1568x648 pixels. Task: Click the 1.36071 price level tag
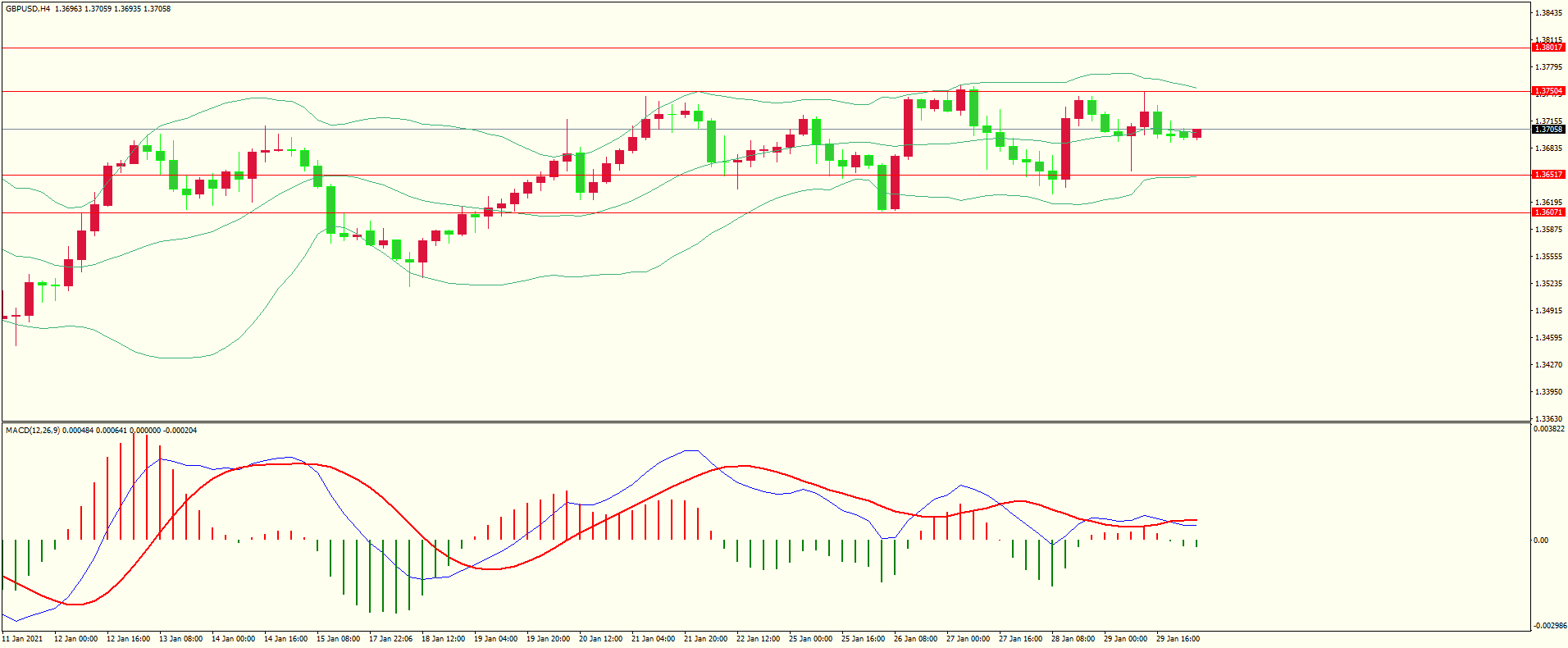pyautogui.click(x=1548, y=212)
